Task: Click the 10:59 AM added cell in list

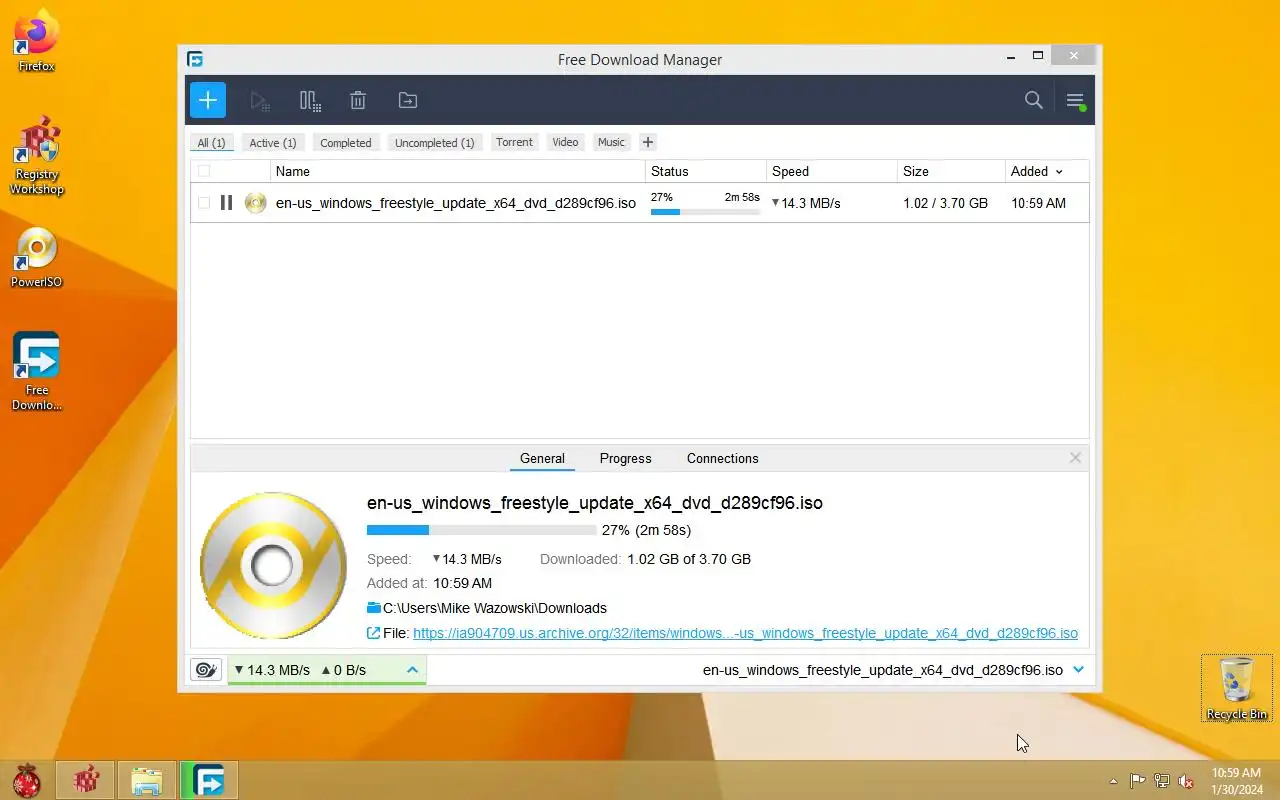Action: tap(1038, 203)
